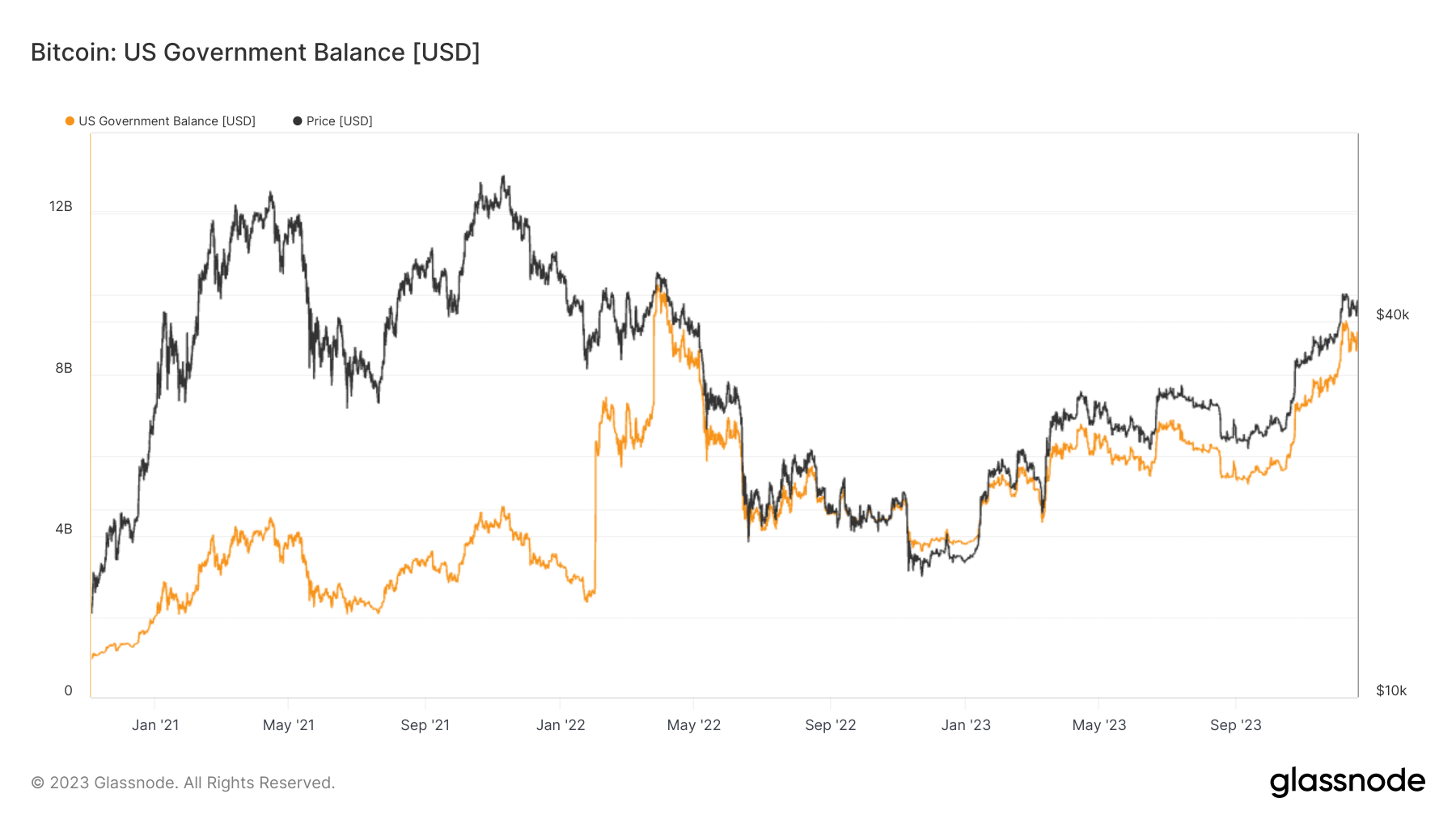Click the Jan '22 date label
Image resolution: width=1456 pixels, height=819 pixels.
coord(561,725)
